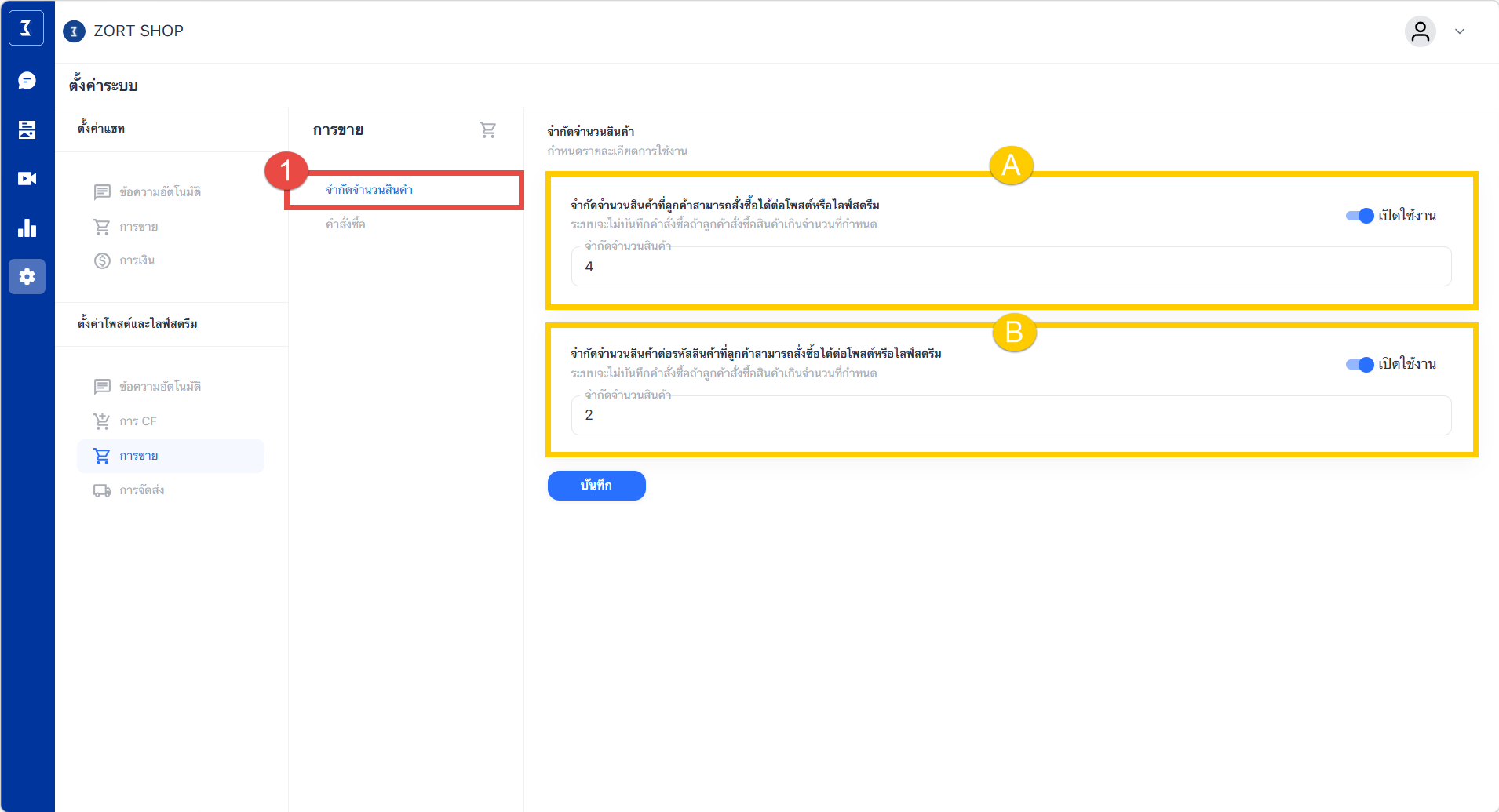Click the ZORT logo at top left
This screenshot has height=812, width=1499.
(26, 29)
